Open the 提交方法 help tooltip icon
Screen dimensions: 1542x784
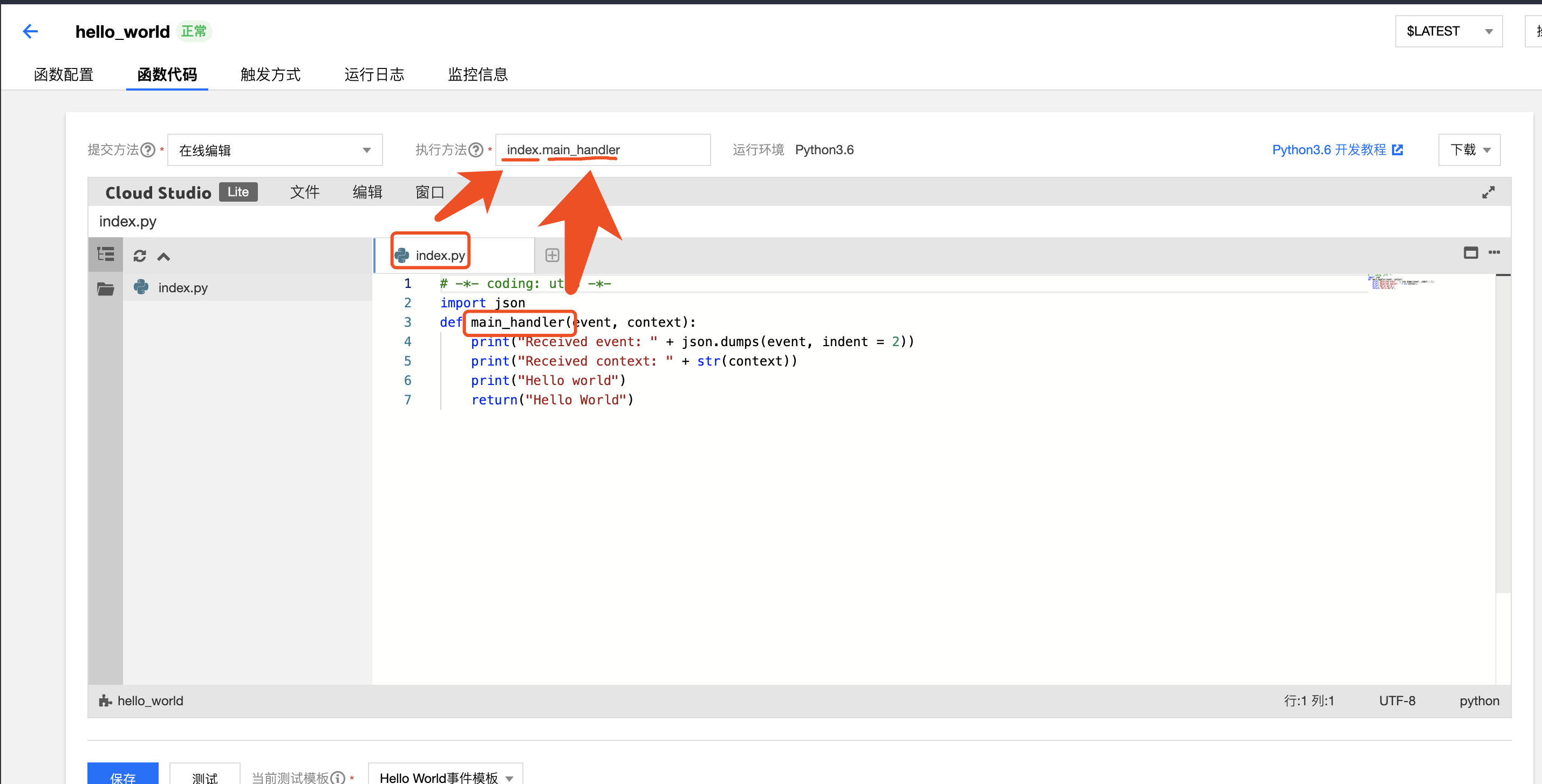[148, 149]
